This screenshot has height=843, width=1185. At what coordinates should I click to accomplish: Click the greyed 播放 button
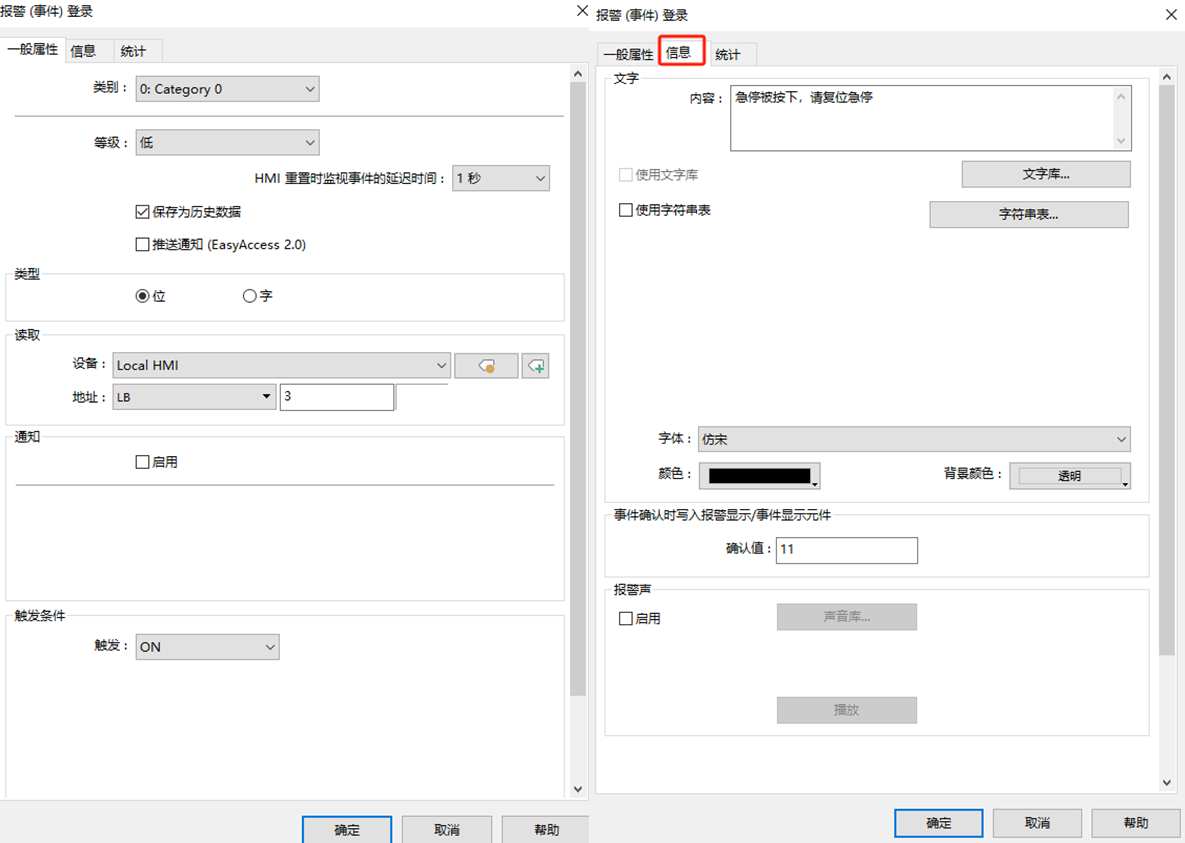846,710
